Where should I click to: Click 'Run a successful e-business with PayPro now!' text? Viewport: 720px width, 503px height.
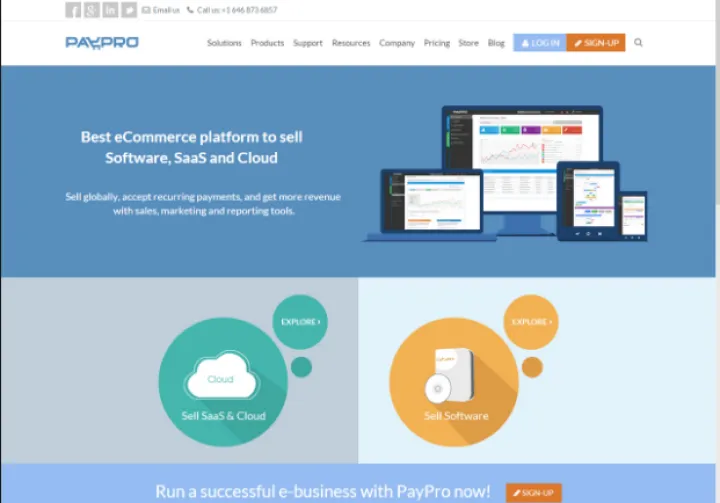coord(323,492)
